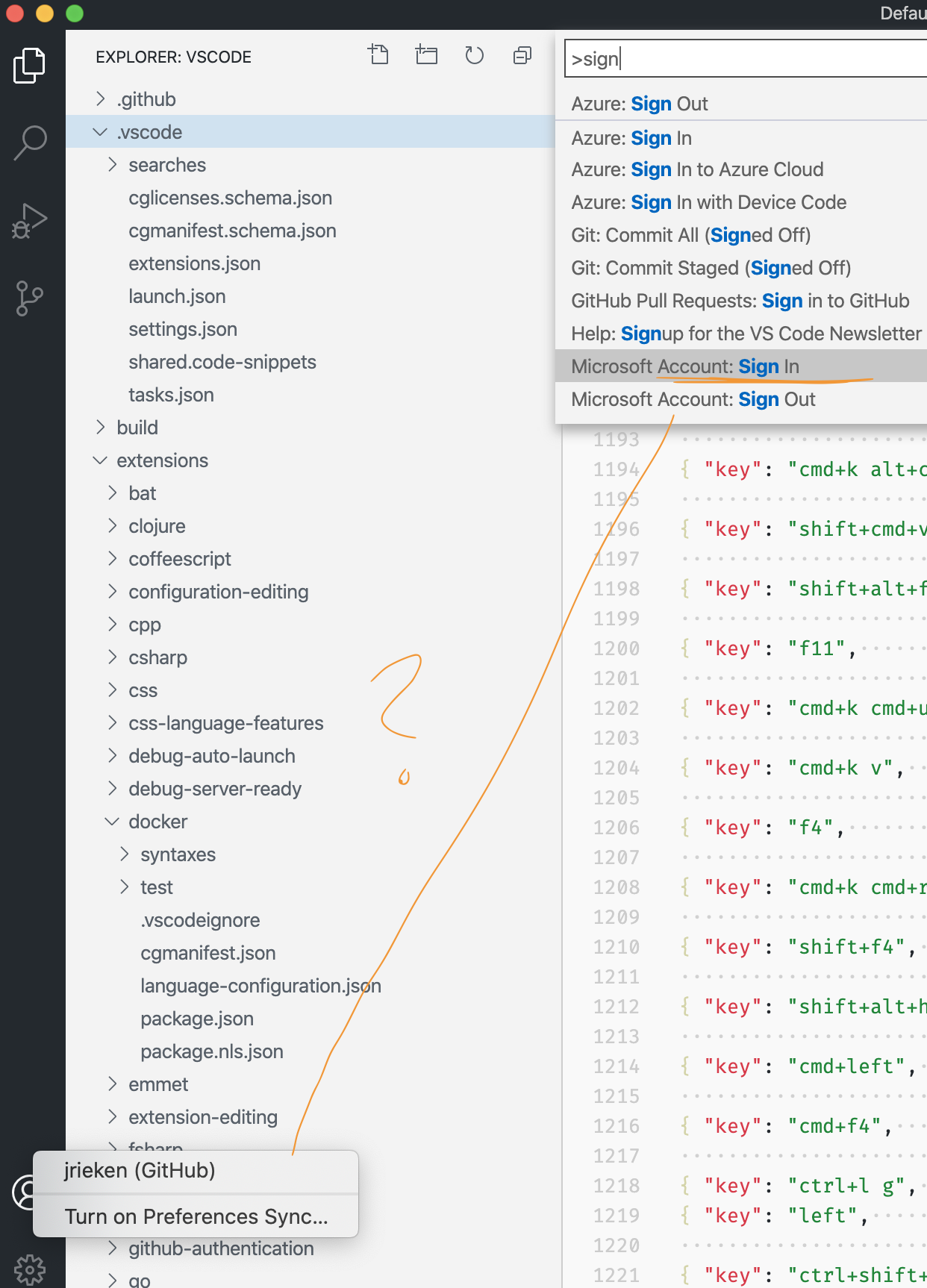The image size is (927, 1288).
Task: Click the "cmd+left" key value in editor
Action: [846, 1066]
